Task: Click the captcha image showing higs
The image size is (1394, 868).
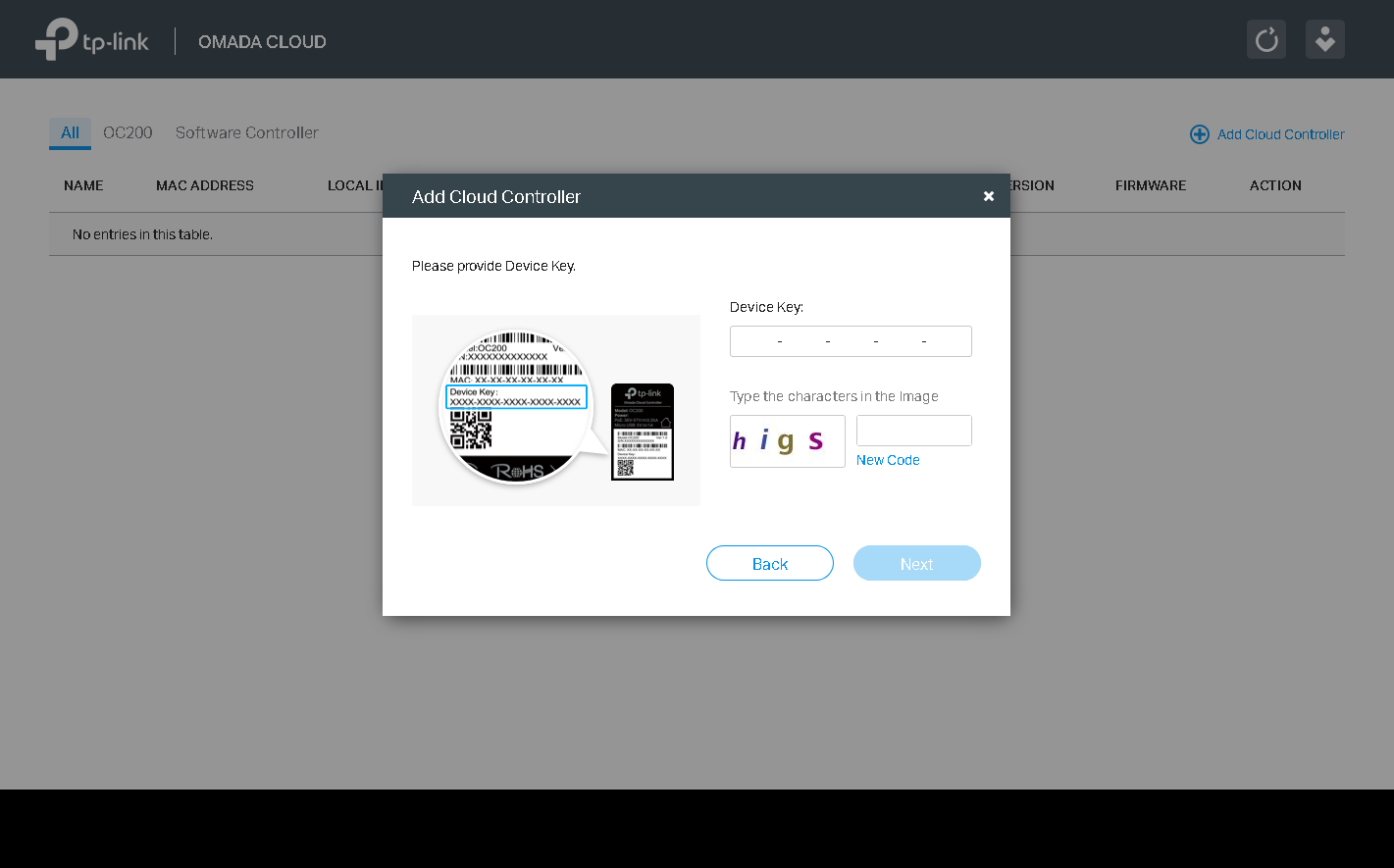Action: [x=788, y=441]
